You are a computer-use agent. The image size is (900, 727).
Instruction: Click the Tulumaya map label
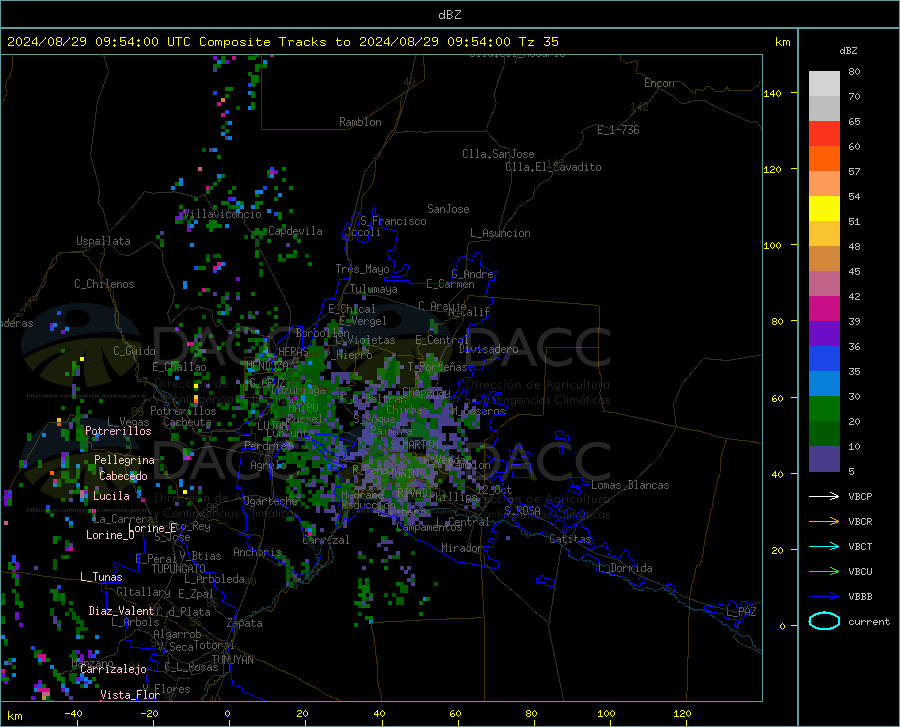point(374,289)
